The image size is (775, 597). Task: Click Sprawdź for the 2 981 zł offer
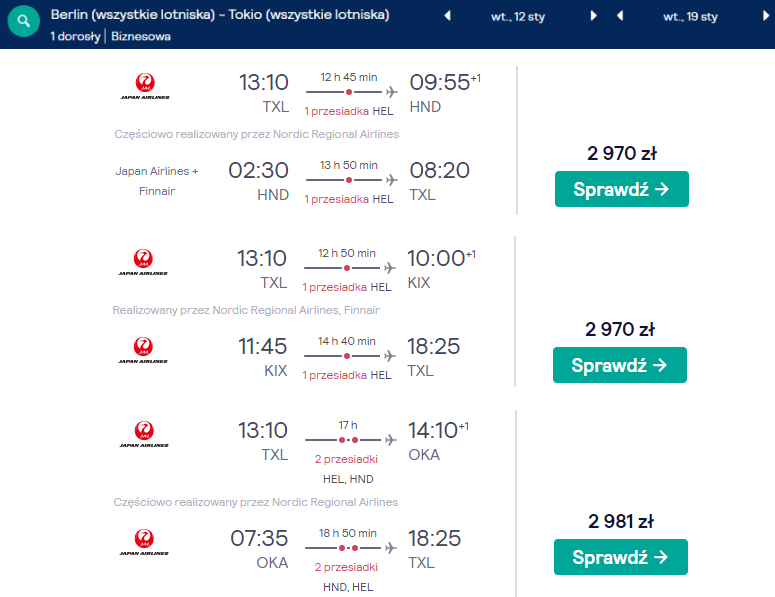(620, 556)
